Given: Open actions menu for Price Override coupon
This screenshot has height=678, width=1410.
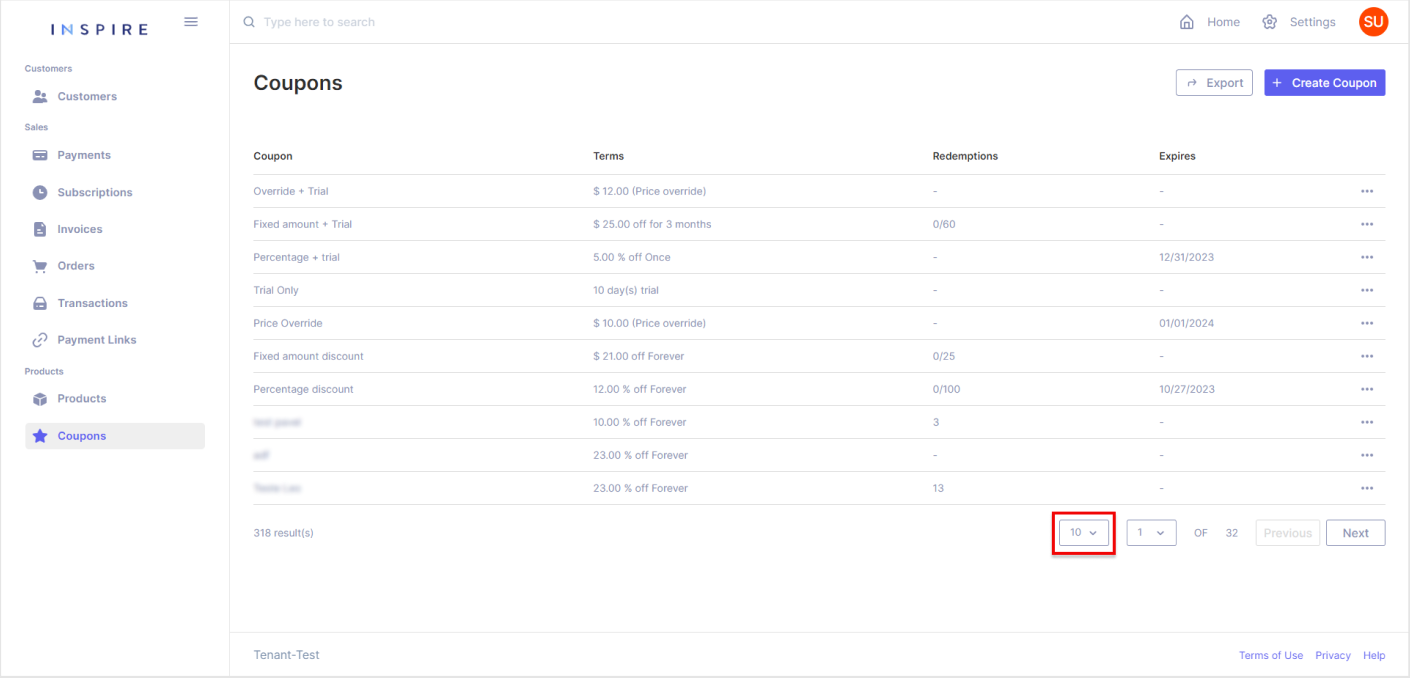Looking at the screenshot, I should click(1367, 323).
